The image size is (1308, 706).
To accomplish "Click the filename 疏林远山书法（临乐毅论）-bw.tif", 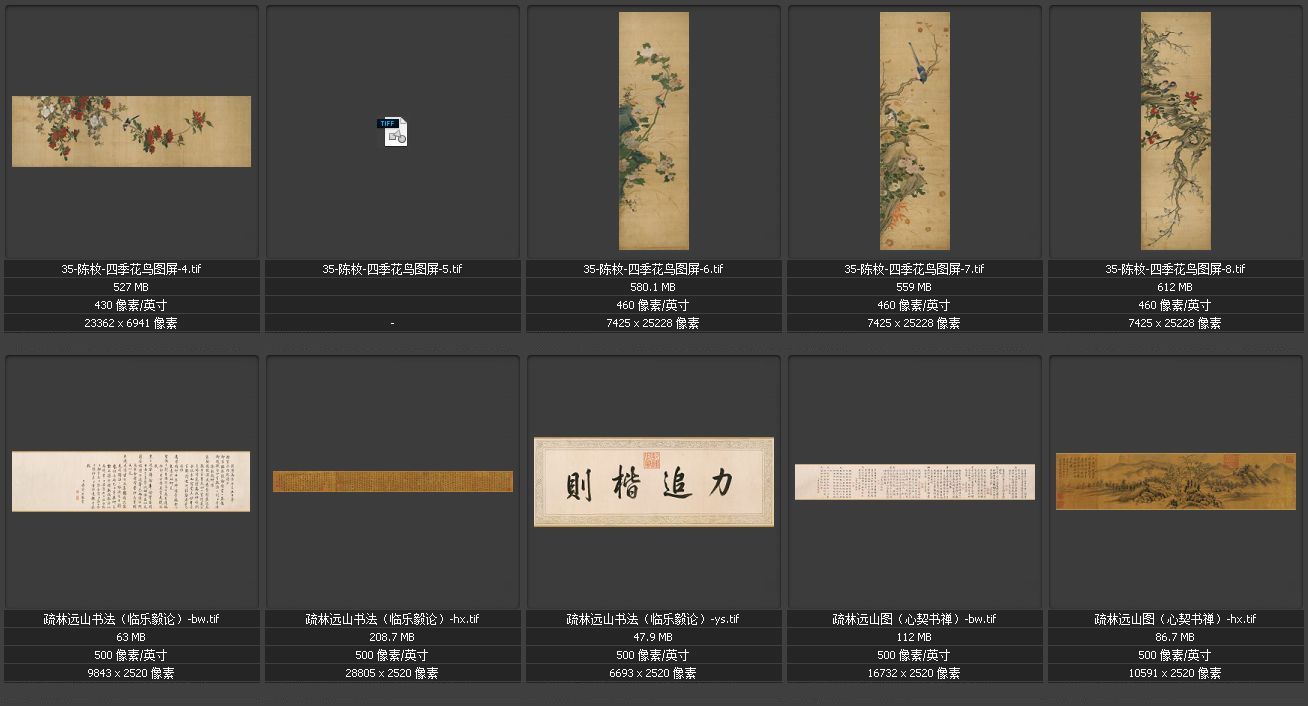I will 131,619.
